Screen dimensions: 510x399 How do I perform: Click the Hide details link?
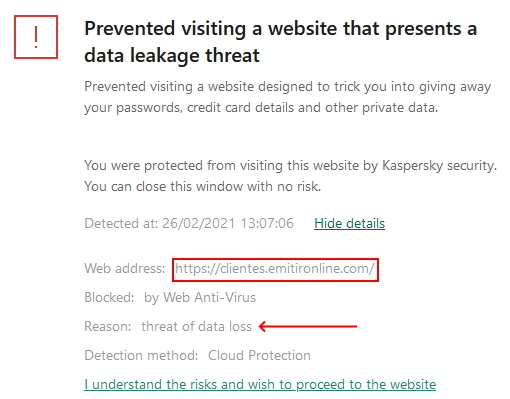click(x=349, y=223)
